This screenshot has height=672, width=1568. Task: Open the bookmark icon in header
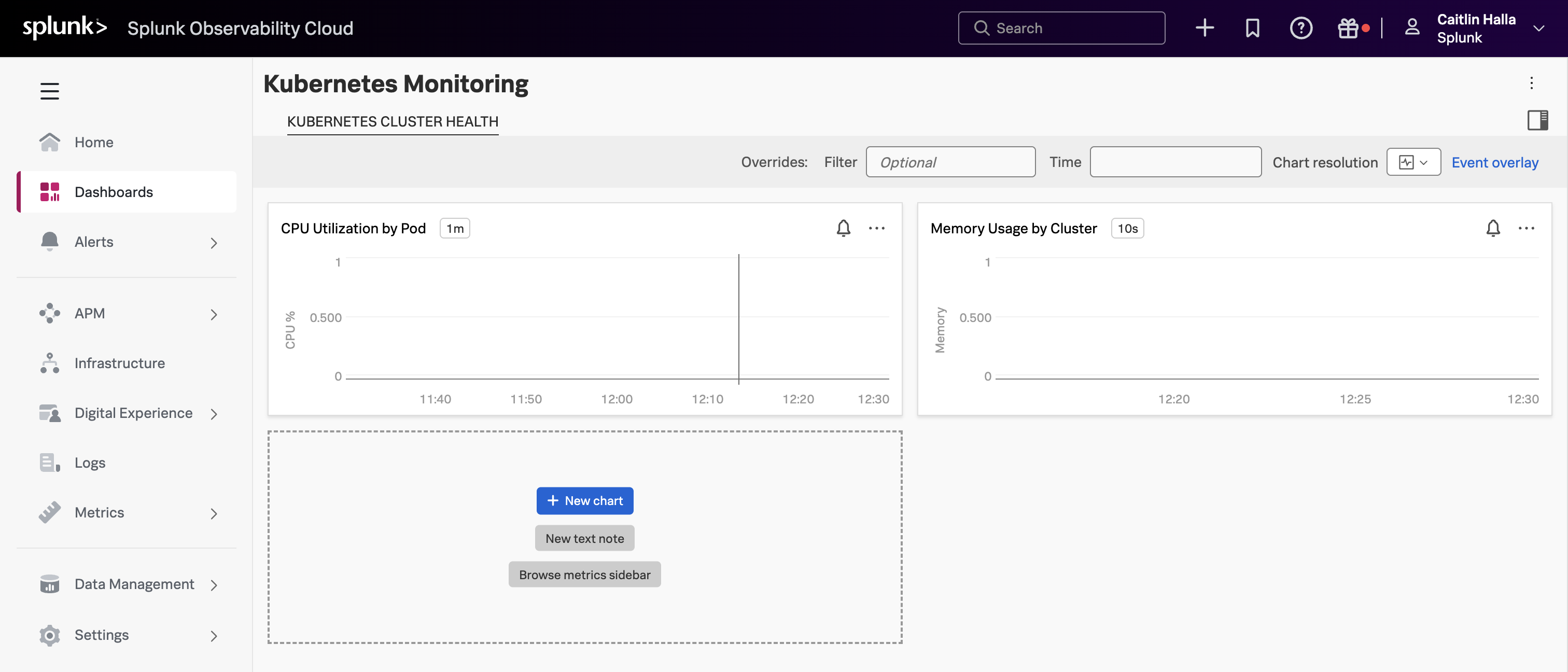pos(1253,28)
